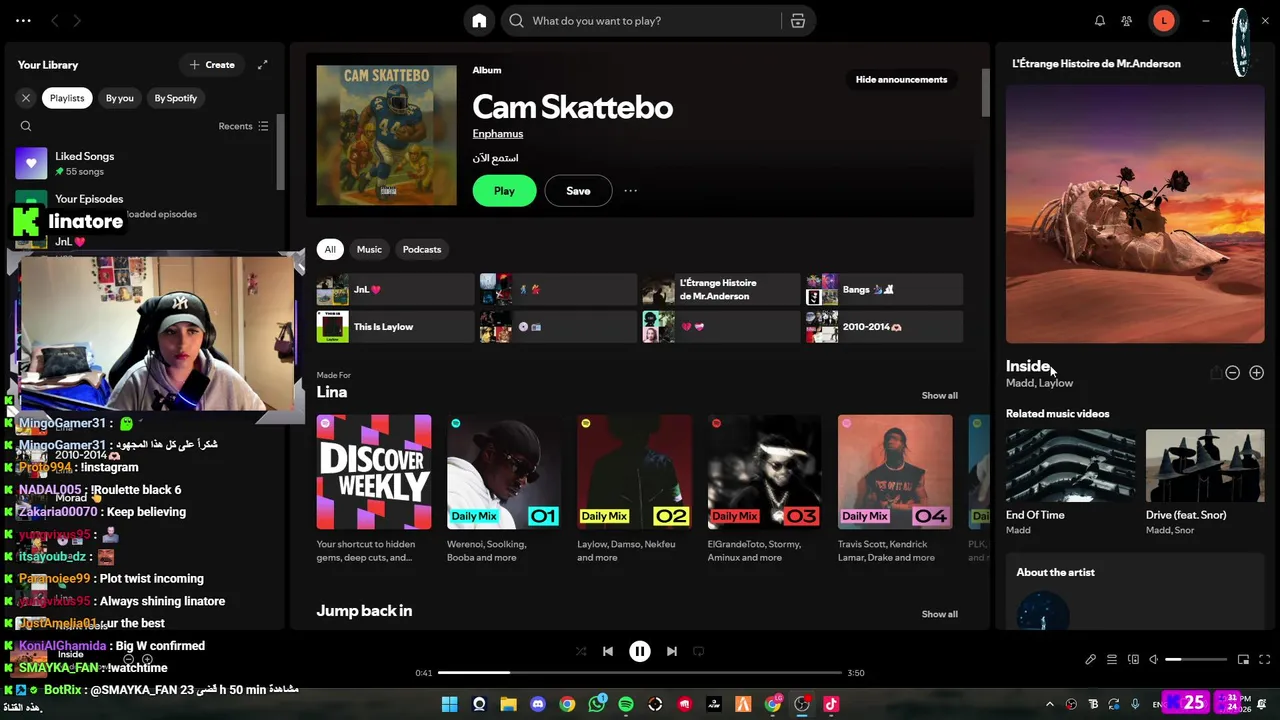Open the three-dot app menu at top left
Viewport: 1280px width, 720px height.
[x=23, y=21]
